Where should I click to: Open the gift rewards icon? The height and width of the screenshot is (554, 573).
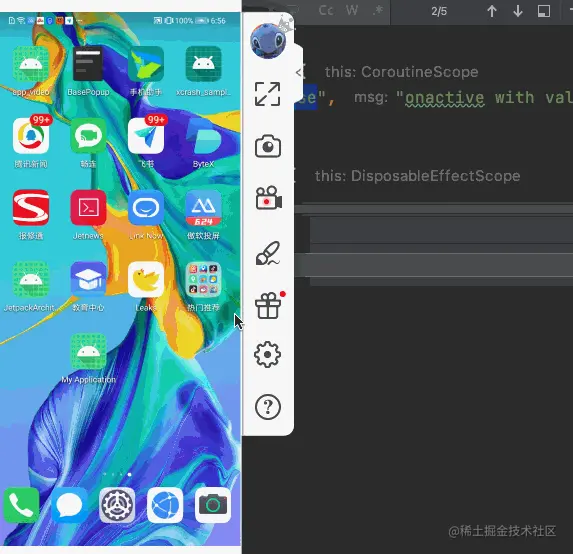click(268, 306)
